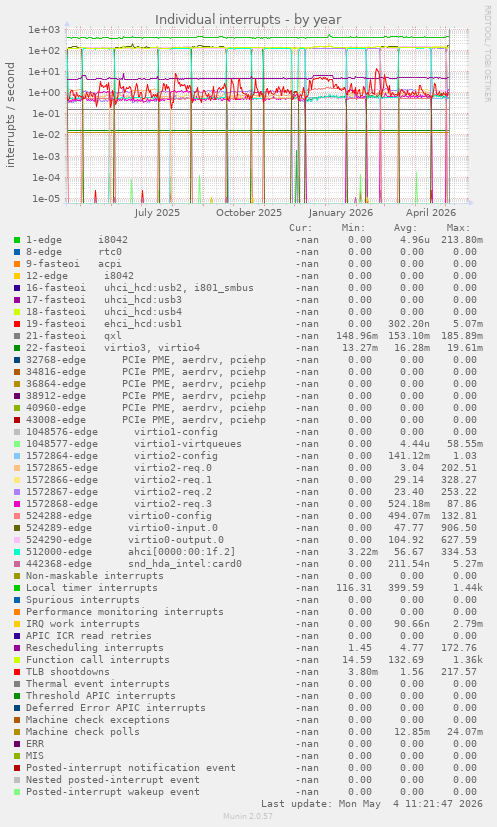Click the Machine check polls label

(83, 732)
